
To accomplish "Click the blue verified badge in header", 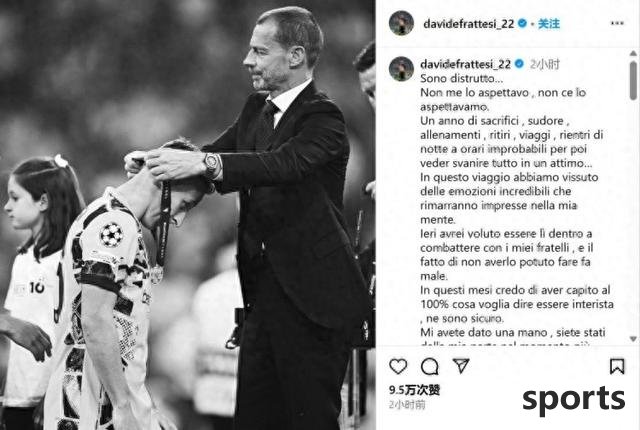I will coord(522,23).
